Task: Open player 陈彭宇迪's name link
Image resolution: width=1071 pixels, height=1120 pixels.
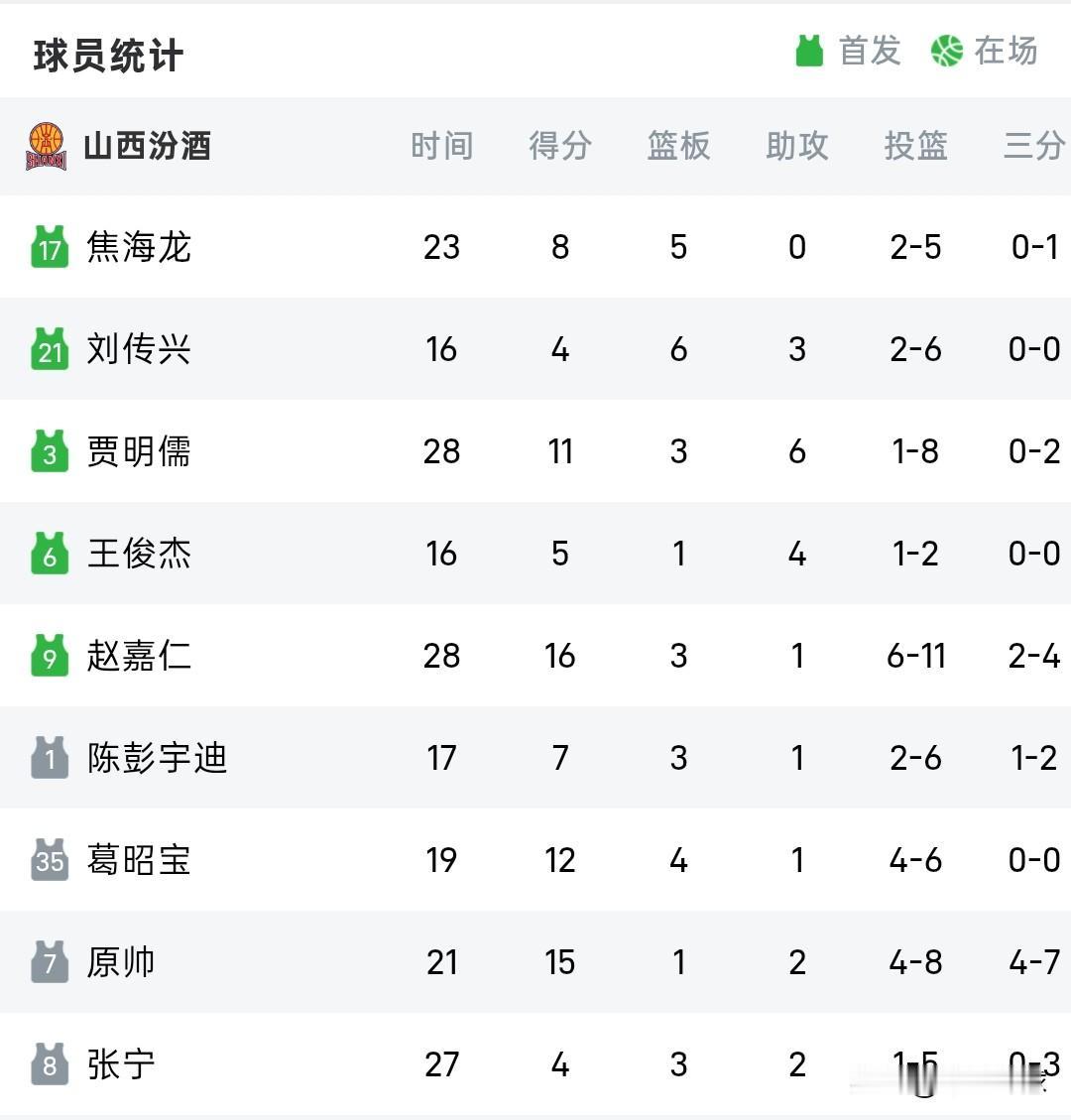Action: [x=157, y=758]
